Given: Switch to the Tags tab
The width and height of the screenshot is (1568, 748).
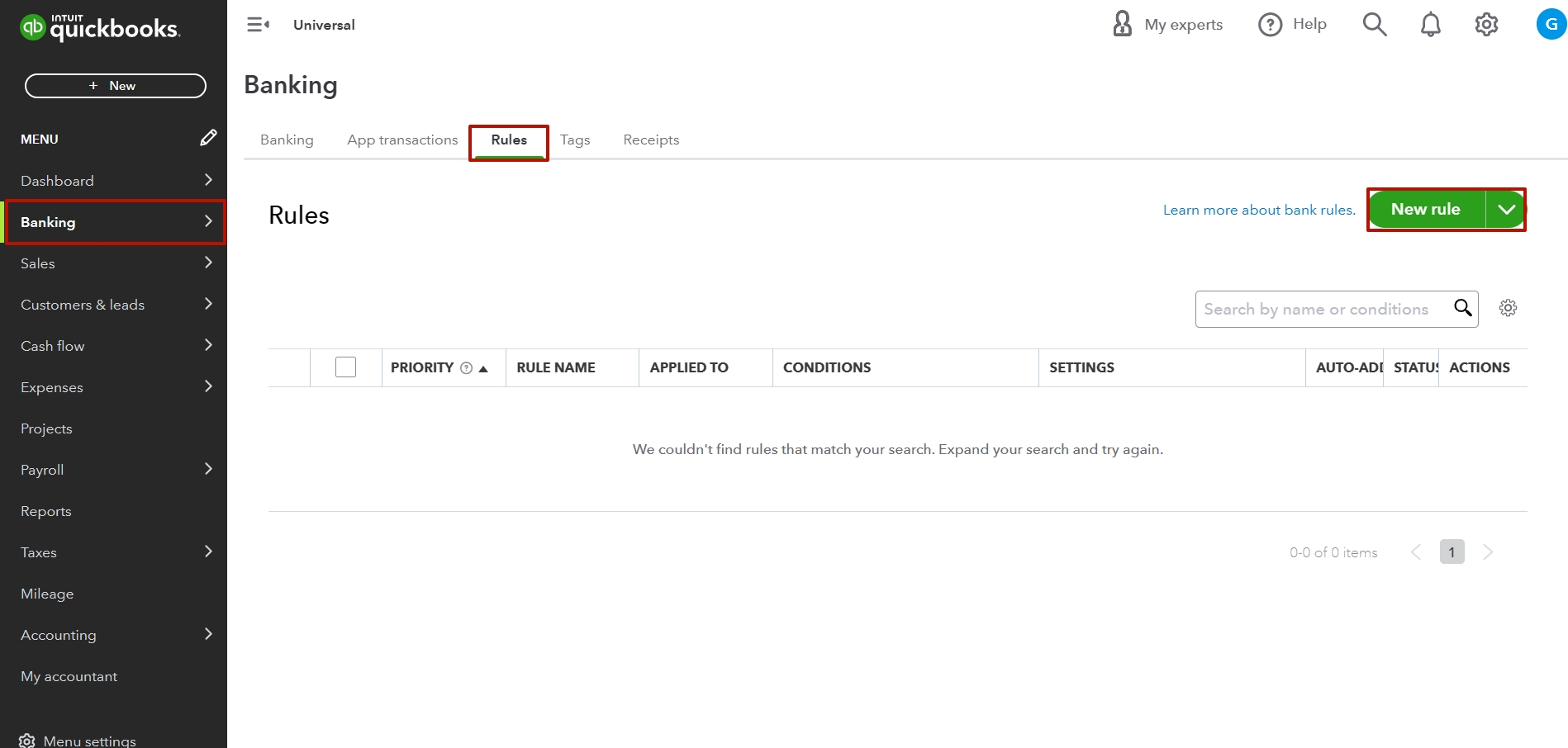Looking at the screenshot, I should pos(575,140).
